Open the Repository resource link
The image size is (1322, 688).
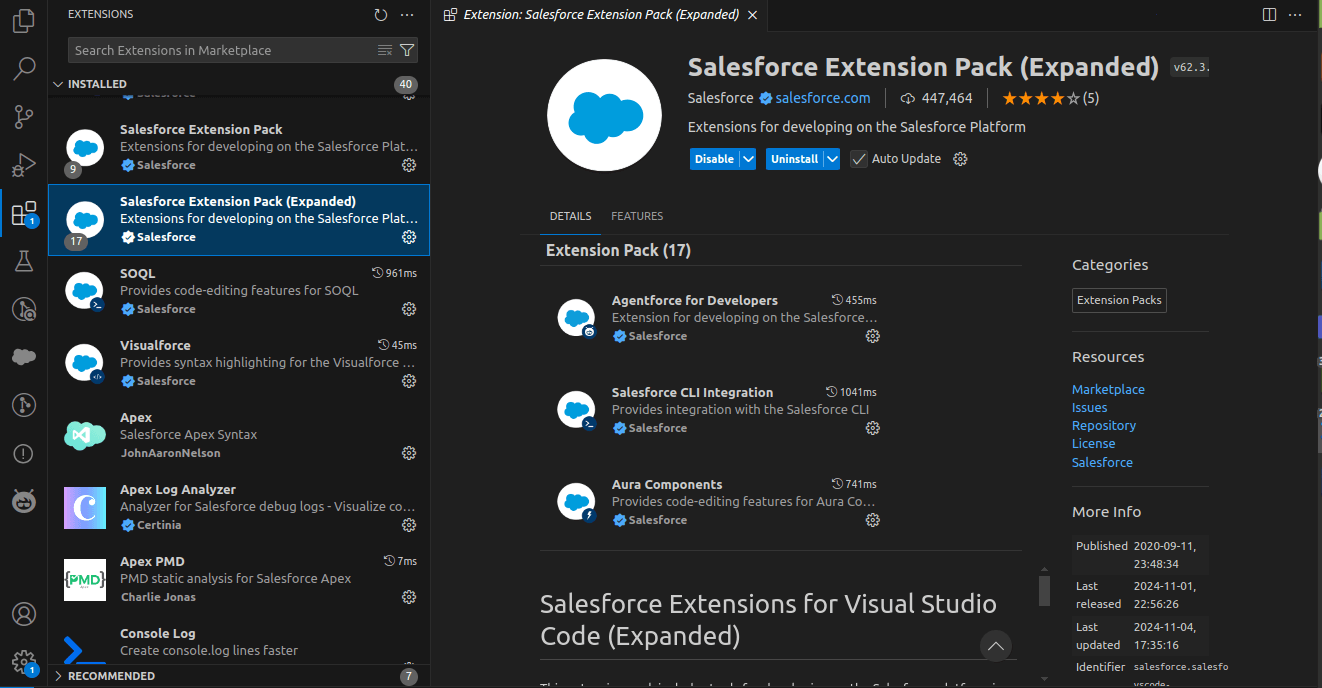1103,425
